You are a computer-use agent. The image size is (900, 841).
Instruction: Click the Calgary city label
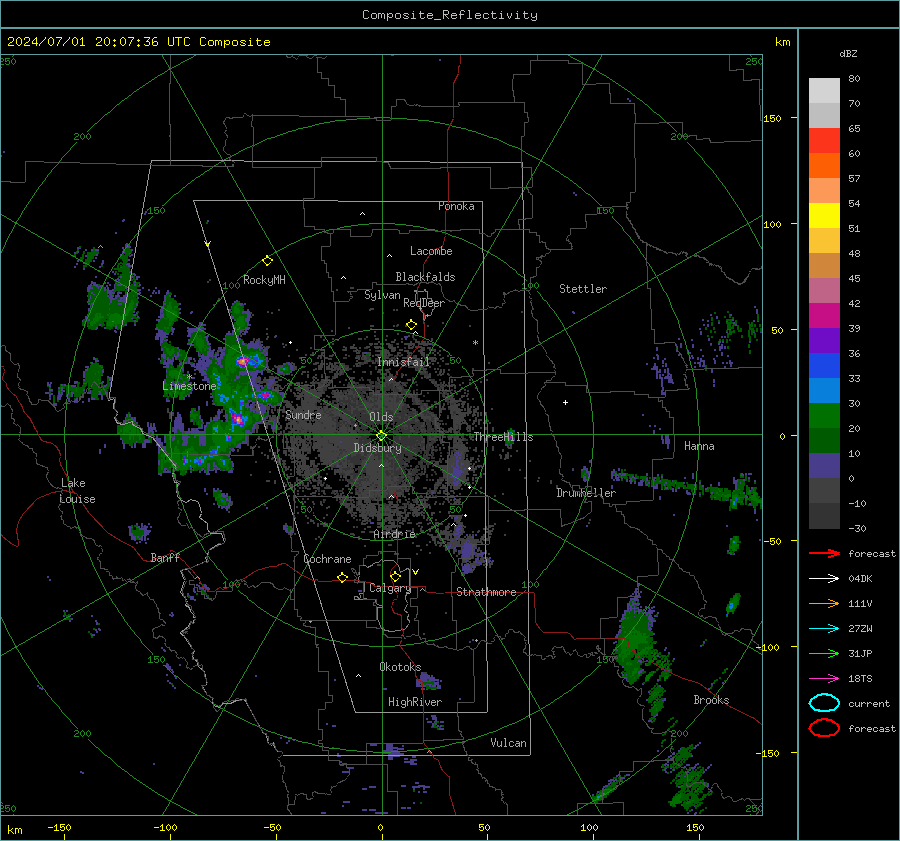click(x=390, y=588)
